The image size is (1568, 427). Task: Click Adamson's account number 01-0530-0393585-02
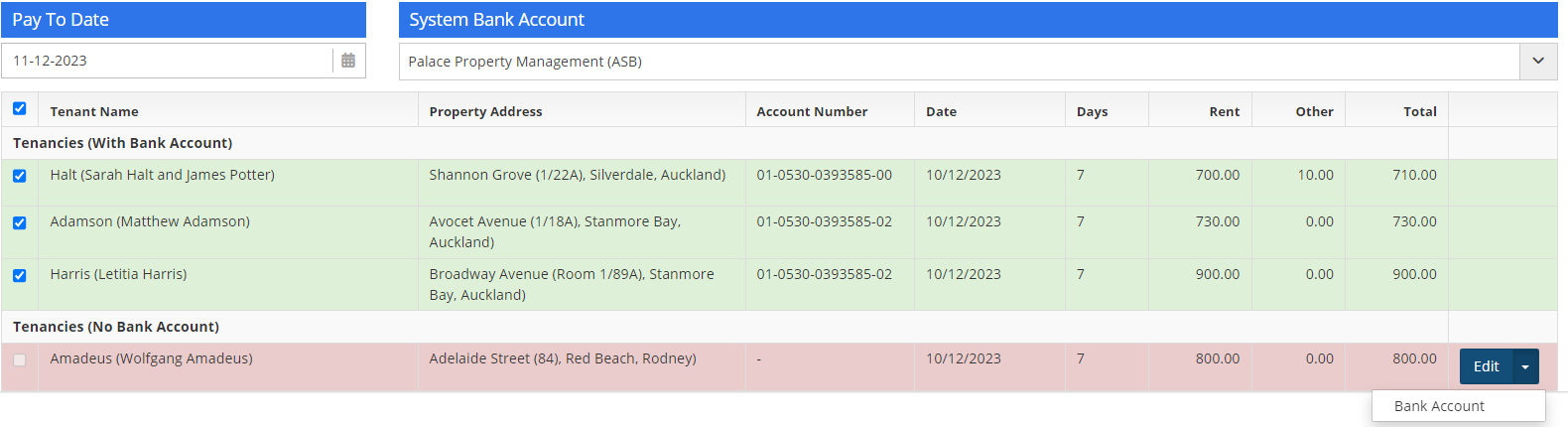pyautogui.click(x=825, y=221)
